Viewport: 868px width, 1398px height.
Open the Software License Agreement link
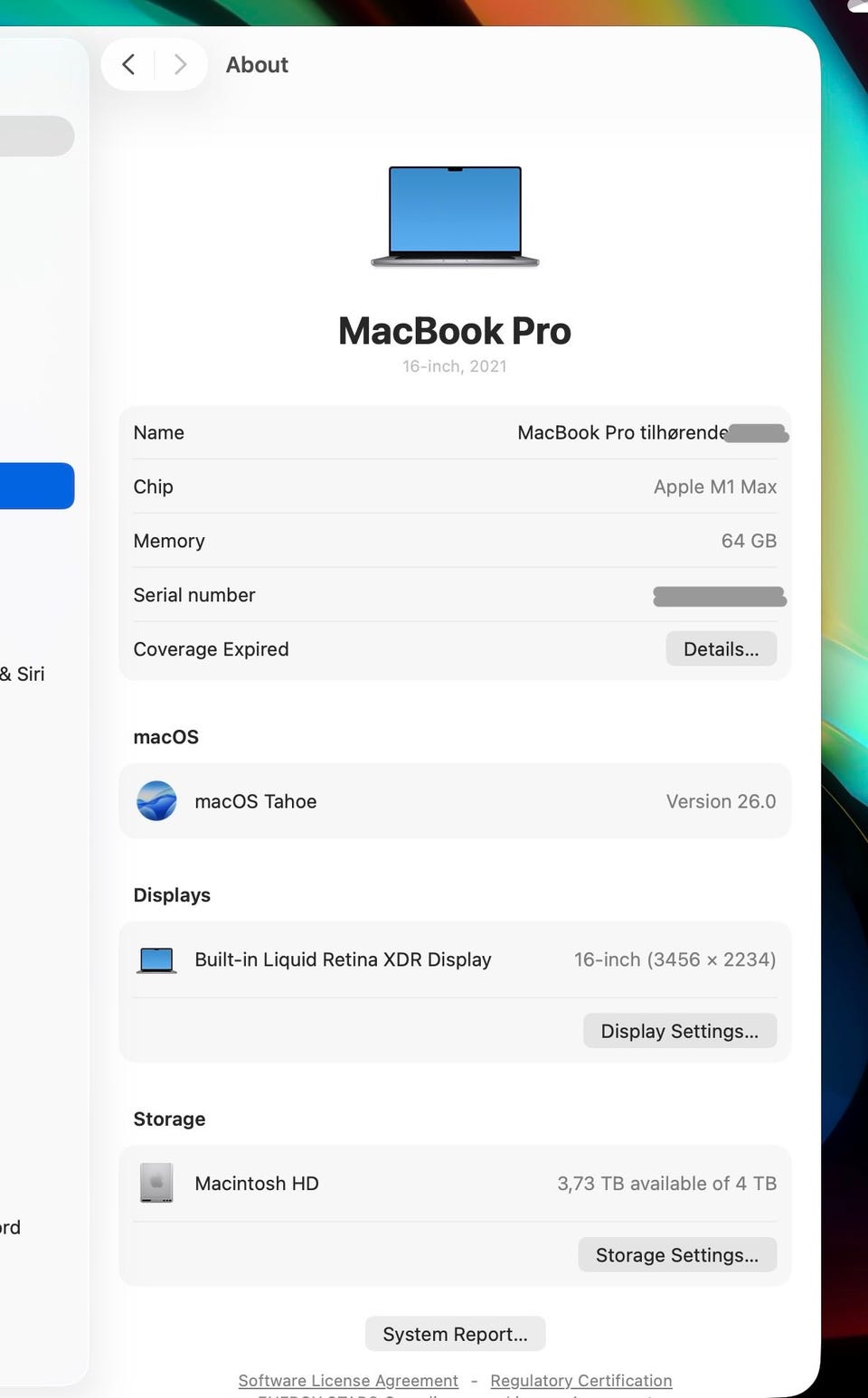[x=348, y=1381]
